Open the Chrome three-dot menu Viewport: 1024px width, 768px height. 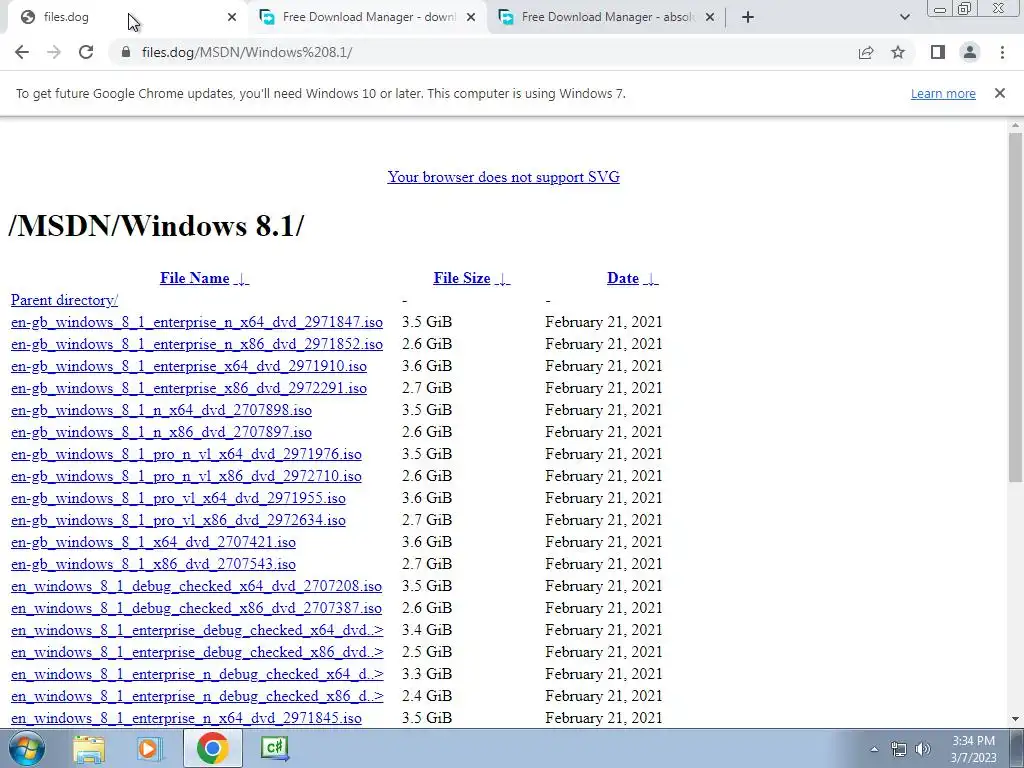click(1002, 52)
